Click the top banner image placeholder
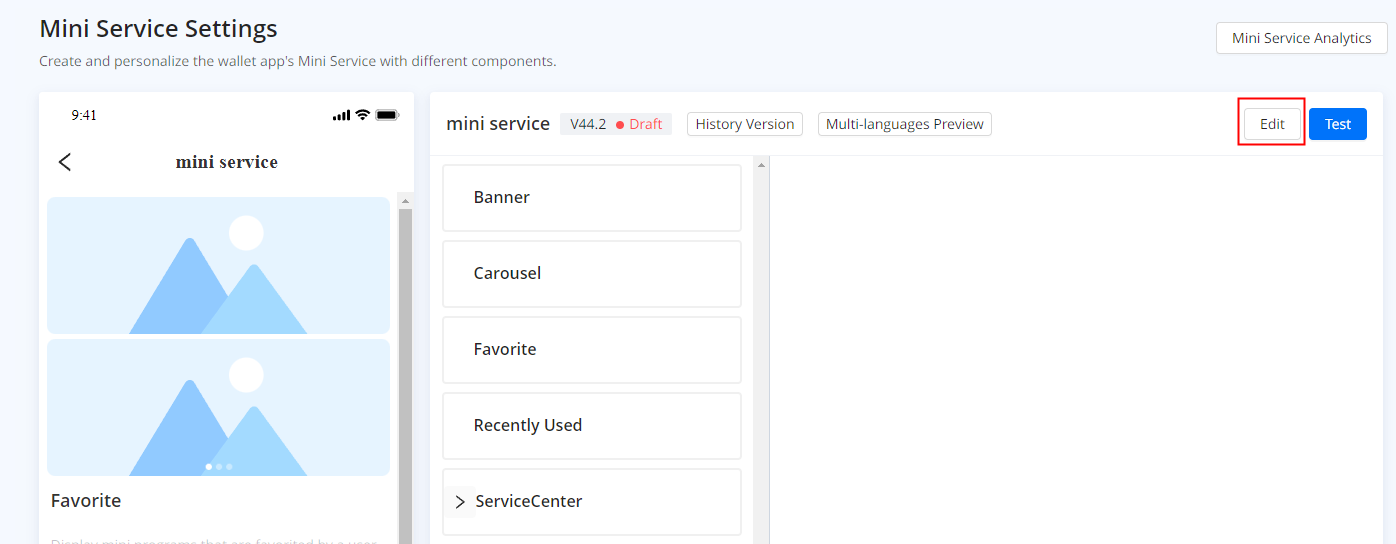This screenshot has height=544, width=1396. (x=218, y=265)
